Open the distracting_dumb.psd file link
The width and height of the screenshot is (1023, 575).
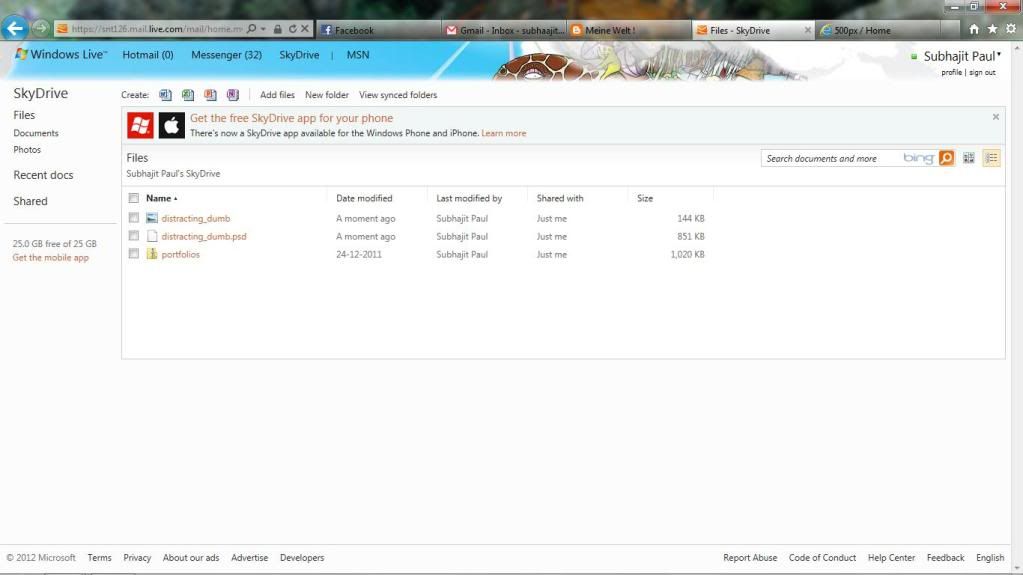point(204,236)
